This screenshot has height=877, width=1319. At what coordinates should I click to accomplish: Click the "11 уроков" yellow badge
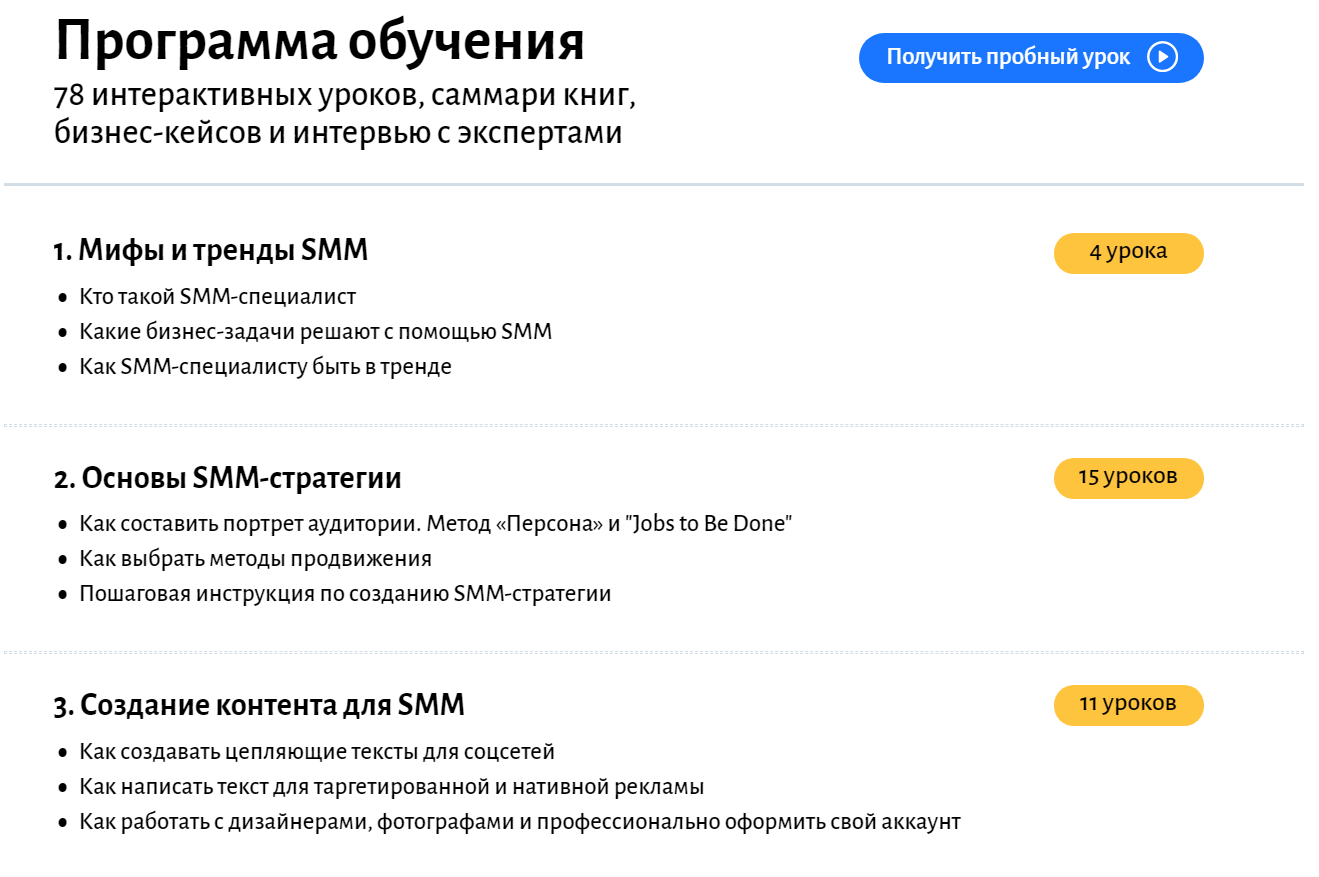[x=1128, y=704]
